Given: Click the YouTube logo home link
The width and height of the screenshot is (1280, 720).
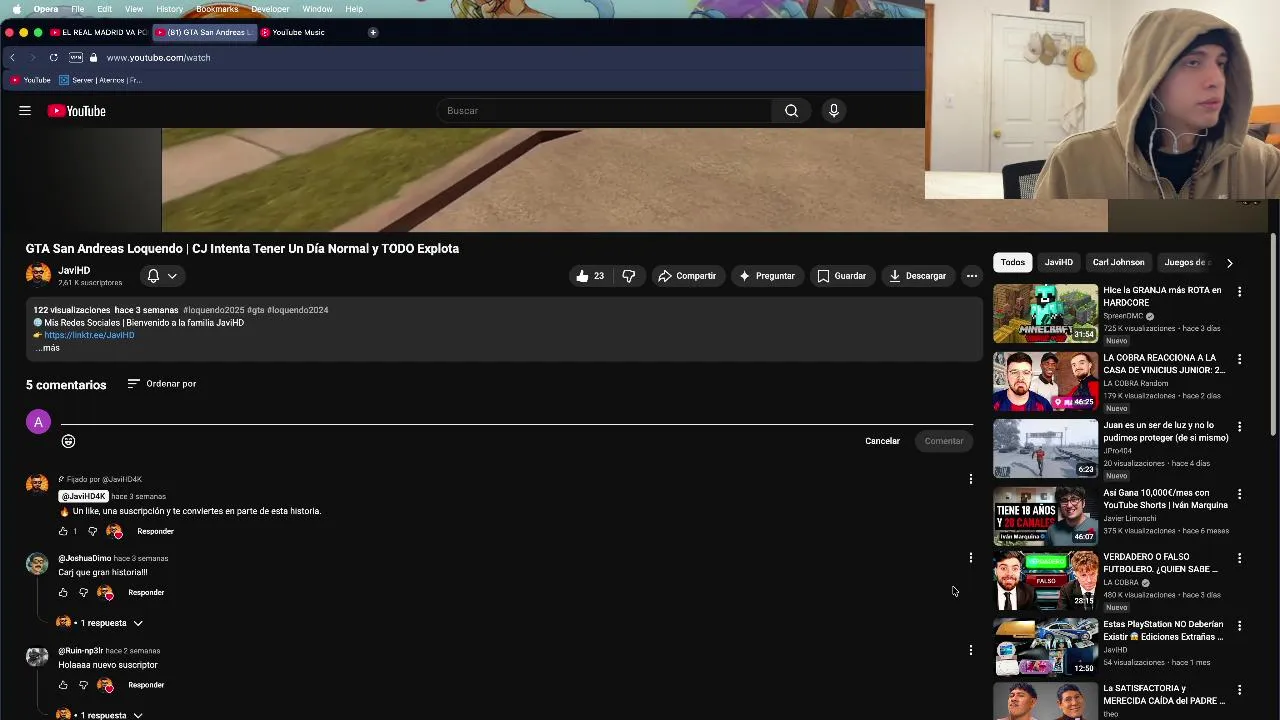Looking at the screenshot, I should [76, 111].
